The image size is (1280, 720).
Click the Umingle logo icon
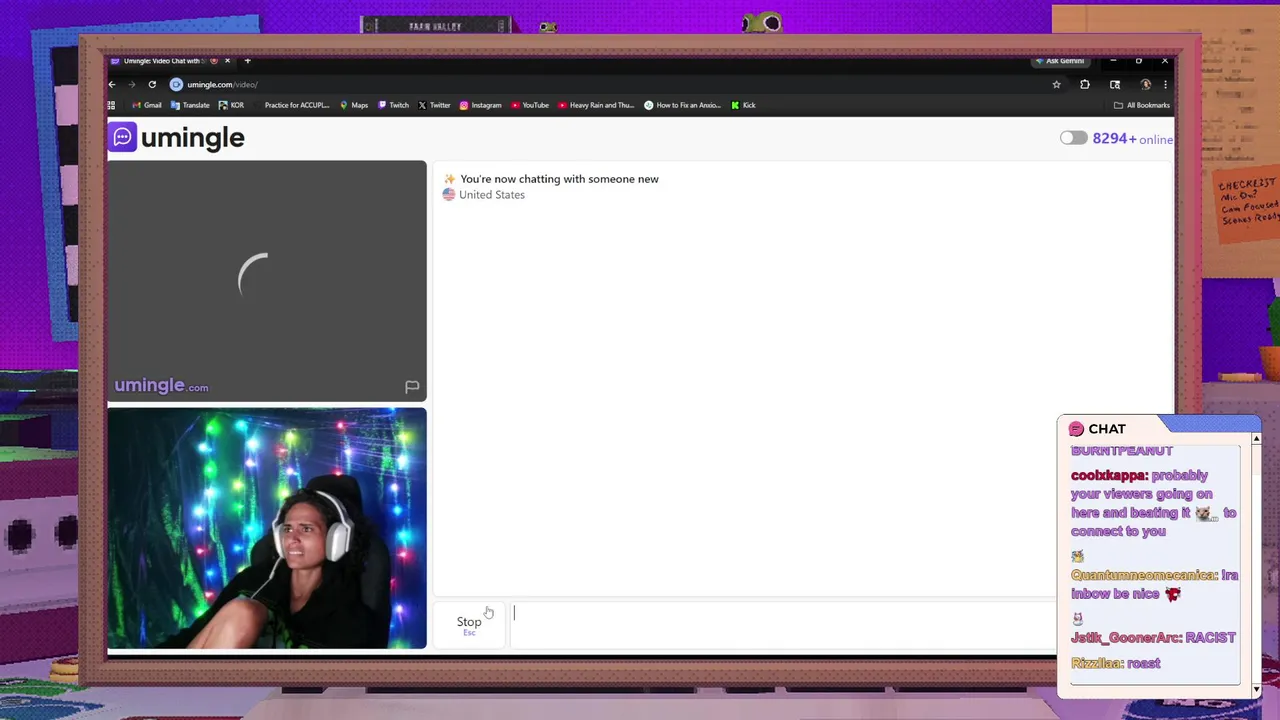(122, 137)
